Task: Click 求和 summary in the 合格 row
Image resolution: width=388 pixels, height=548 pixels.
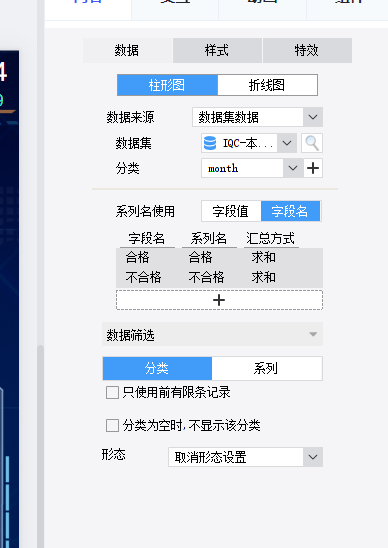Action: pos(264,258)
